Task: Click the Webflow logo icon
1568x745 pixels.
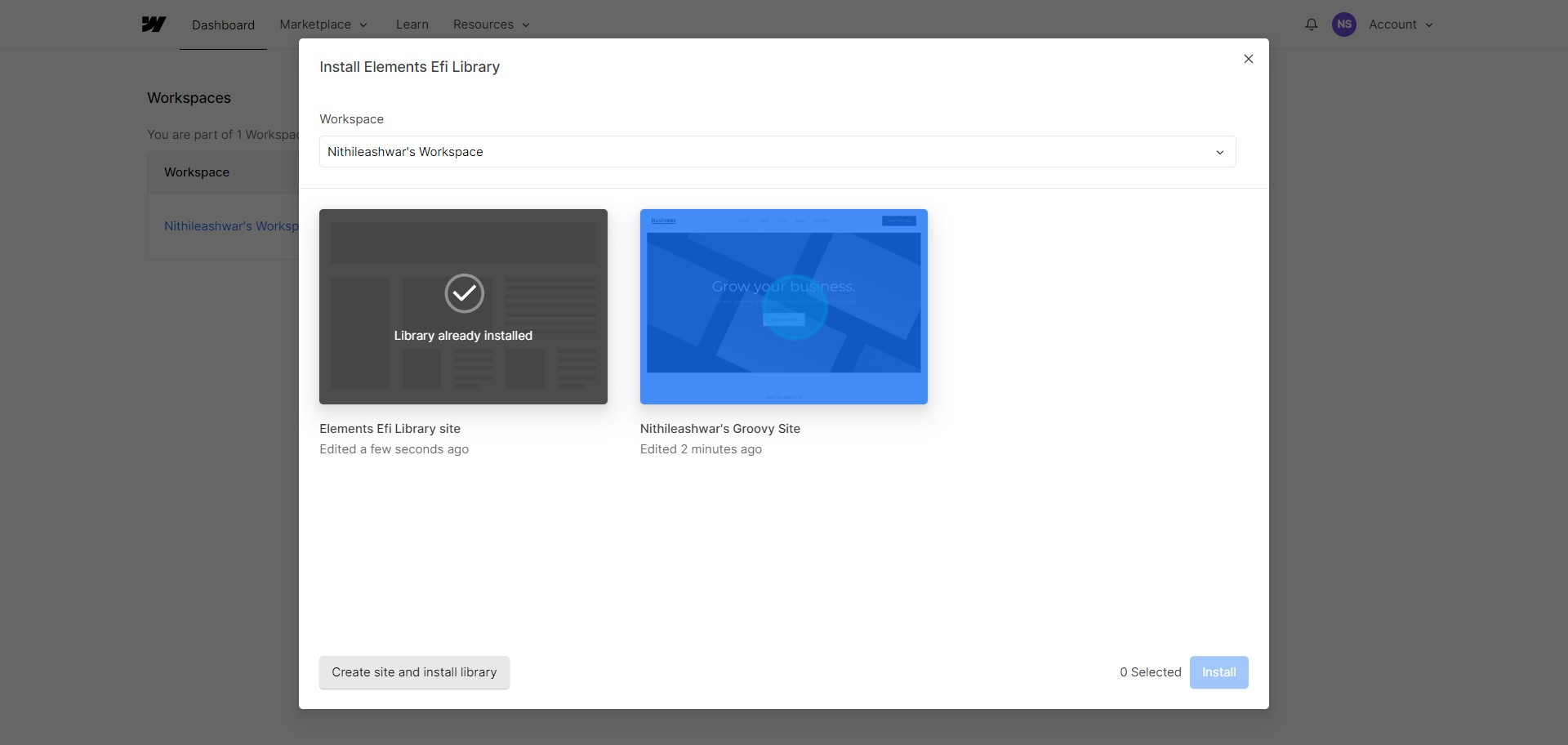Action: click(154, 25)
